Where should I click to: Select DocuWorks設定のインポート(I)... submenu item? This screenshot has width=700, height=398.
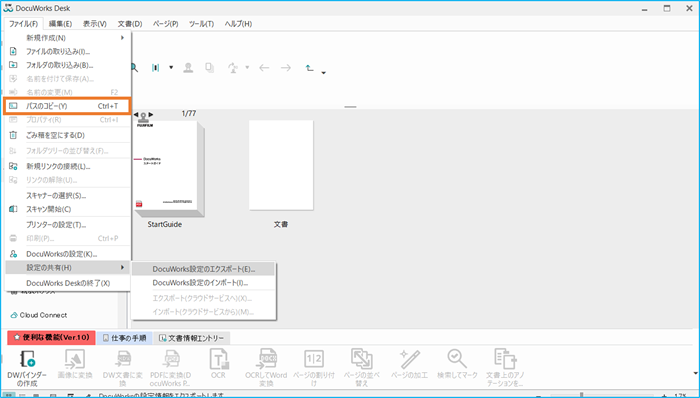pos(204,283)
